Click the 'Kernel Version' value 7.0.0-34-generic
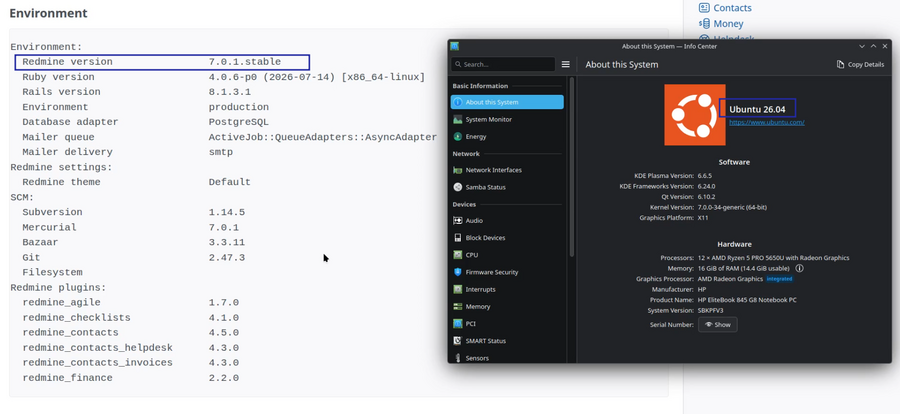The height and width of the screenshot is (414, 900). (x=732, y=207)
